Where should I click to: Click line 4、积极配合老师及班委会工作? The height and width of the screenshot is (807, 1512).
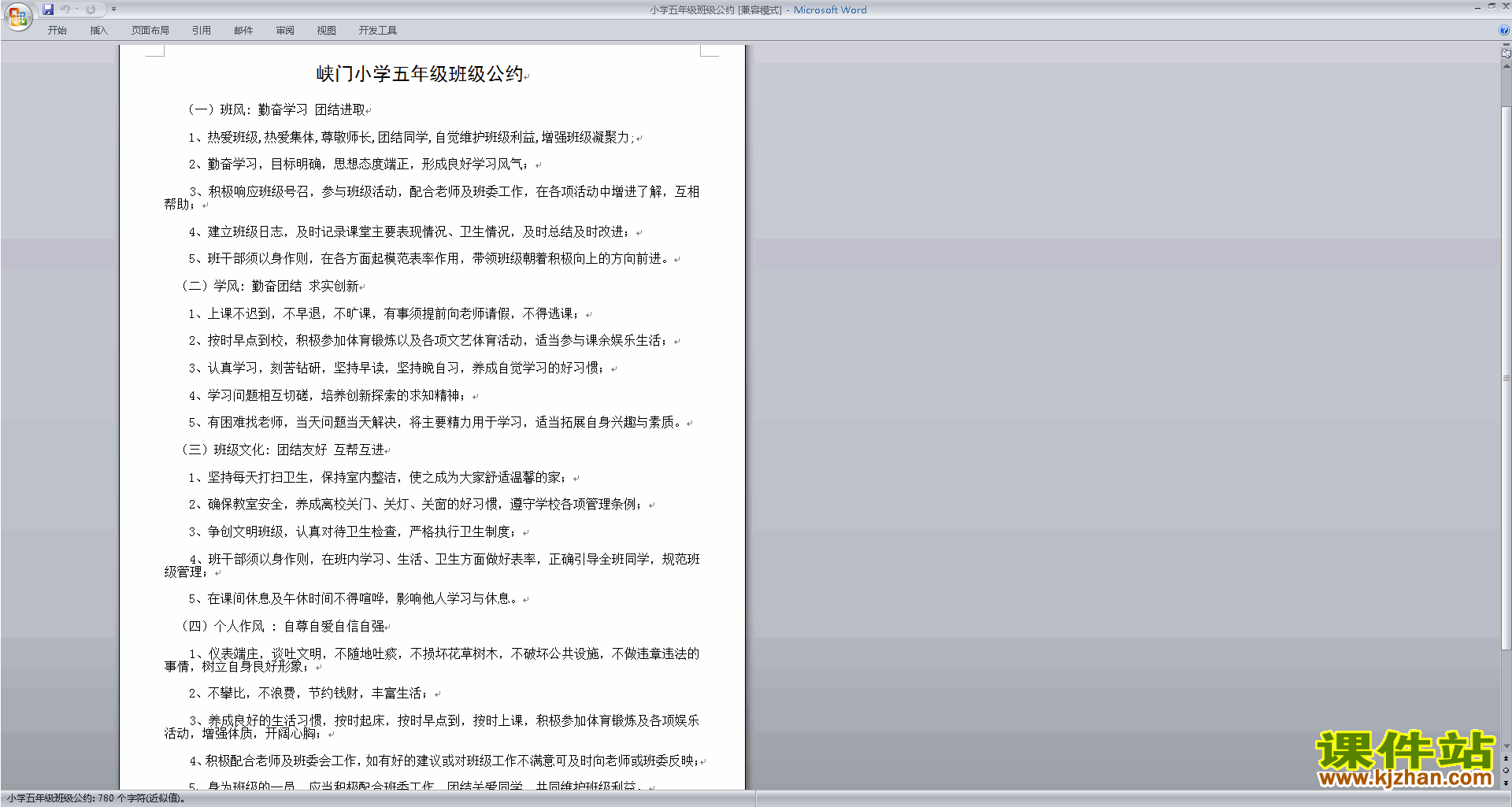443,761
